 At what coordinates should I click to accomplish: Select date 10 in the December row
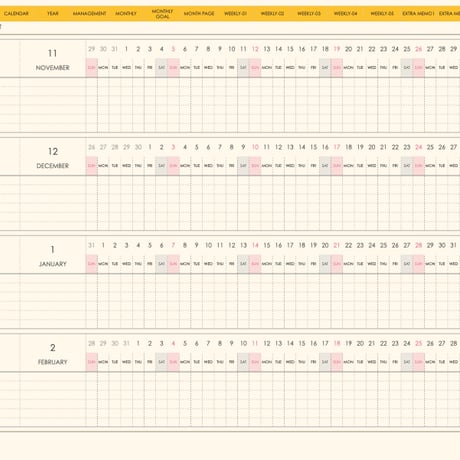point(255,147)
